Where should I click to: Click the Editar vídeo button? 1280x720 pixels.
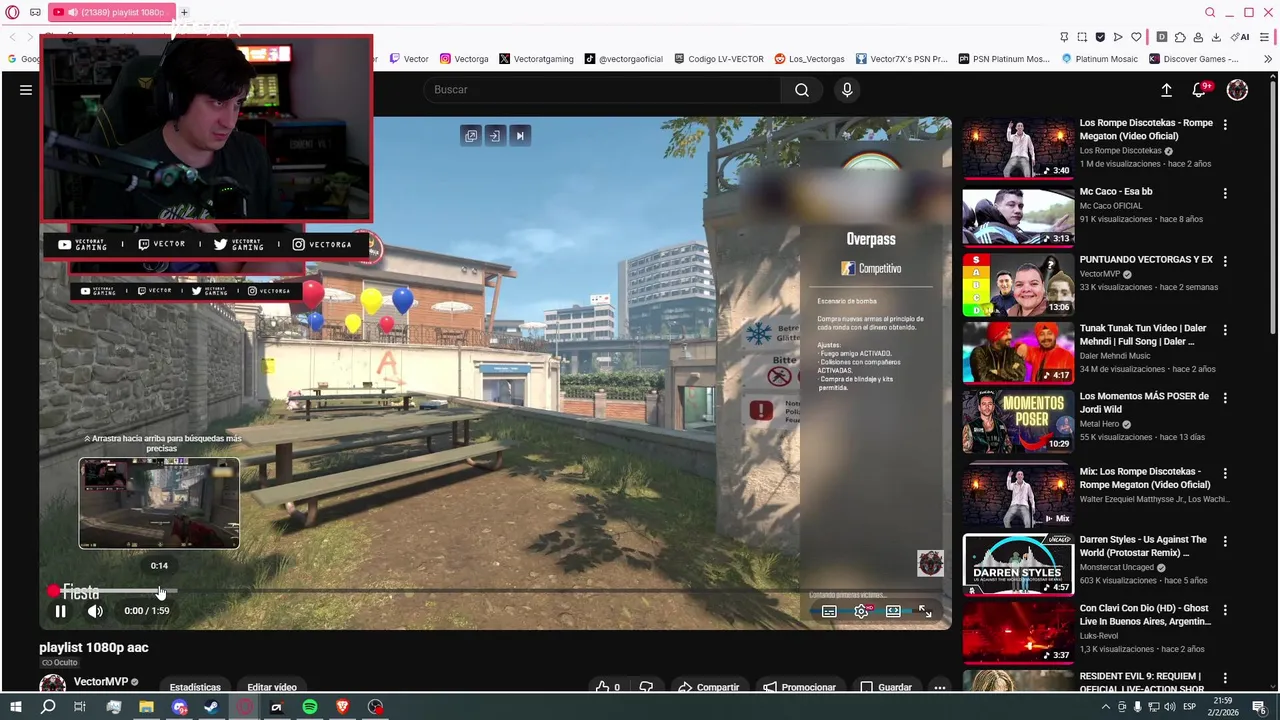[x=272, y=687]
